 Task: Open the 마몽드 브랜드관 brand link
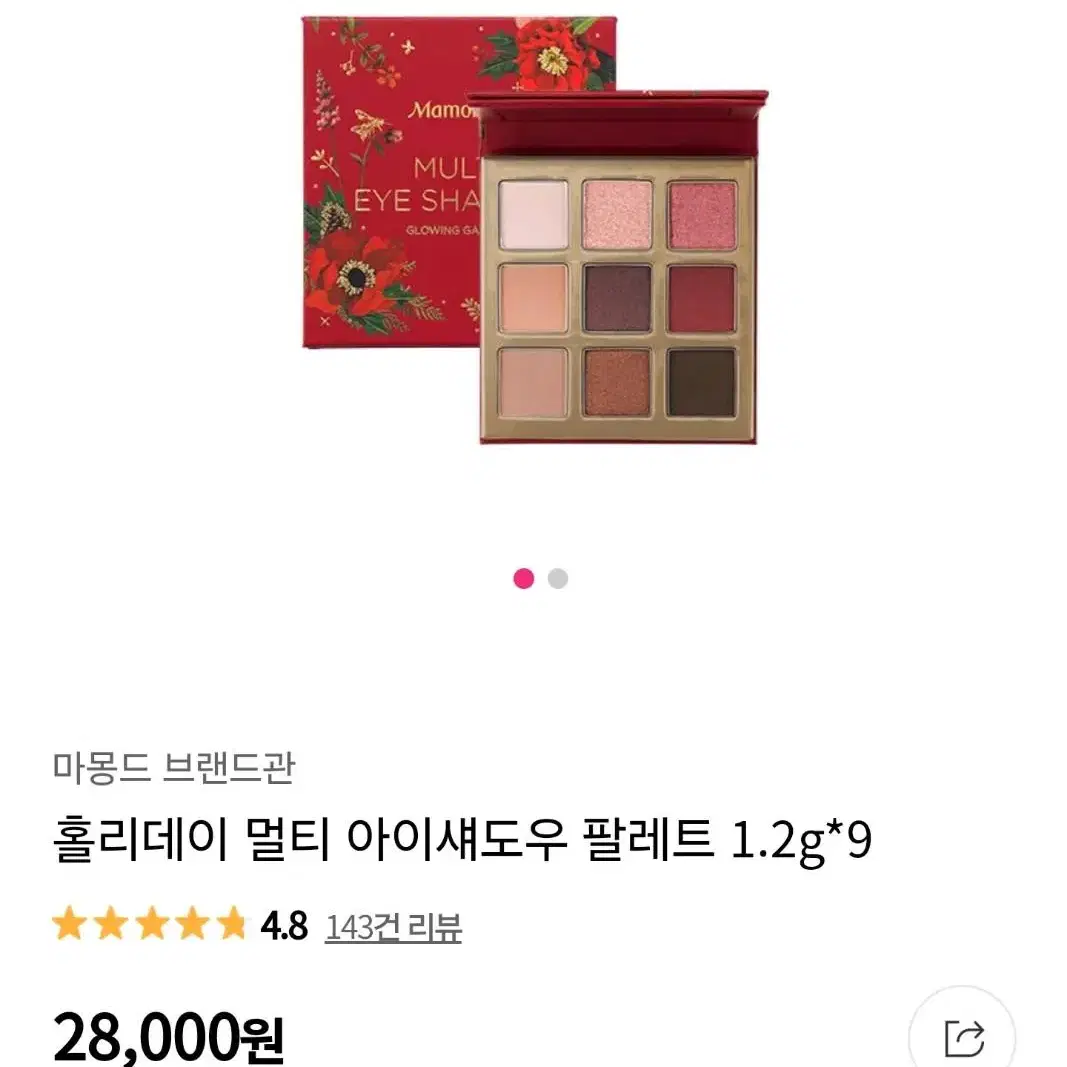pos(174,768)
